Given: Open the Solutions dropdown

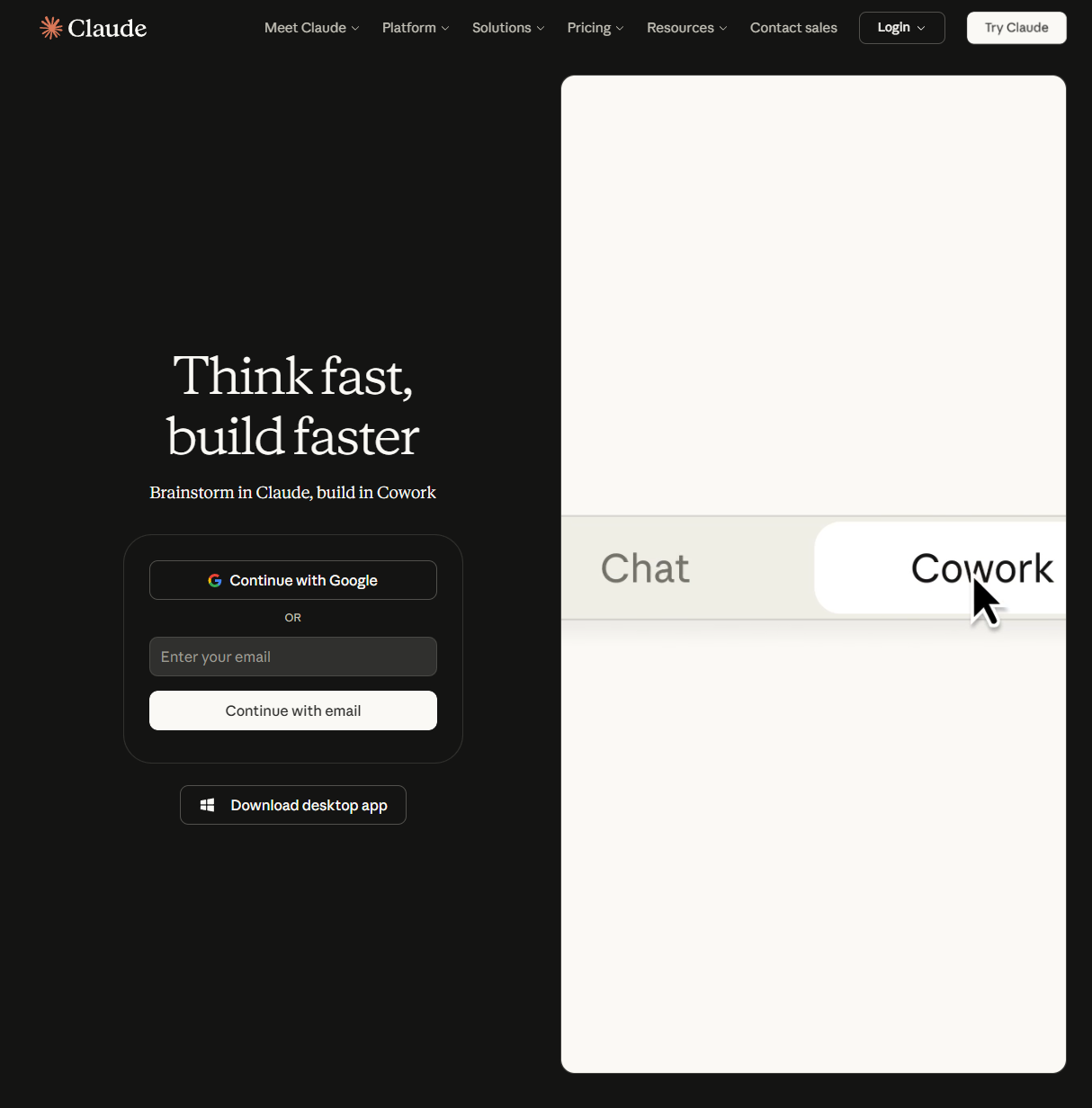Looking at the screenshot, I should pyautogui.click(x=508, y=28).
